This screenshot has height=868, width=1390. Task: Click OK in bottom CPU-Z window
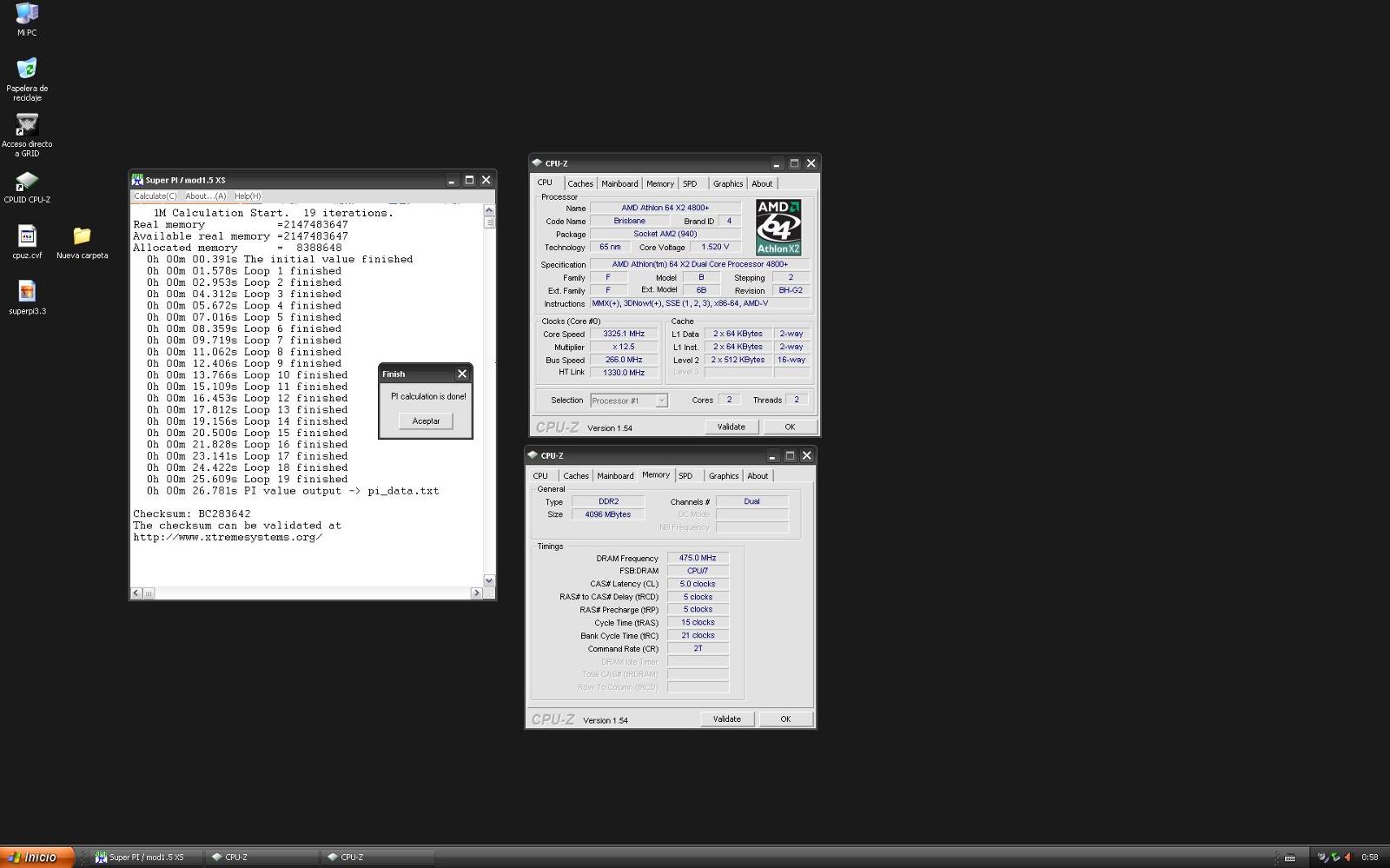[x=785, y=719]
